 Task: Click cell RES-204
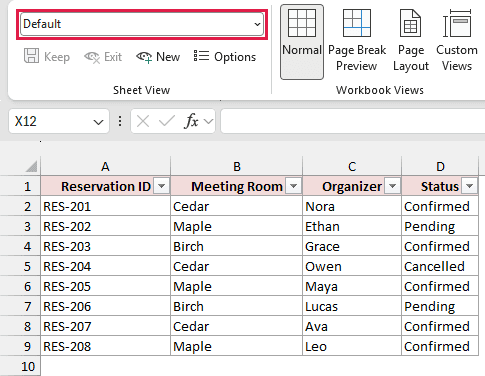pos(105,266)
